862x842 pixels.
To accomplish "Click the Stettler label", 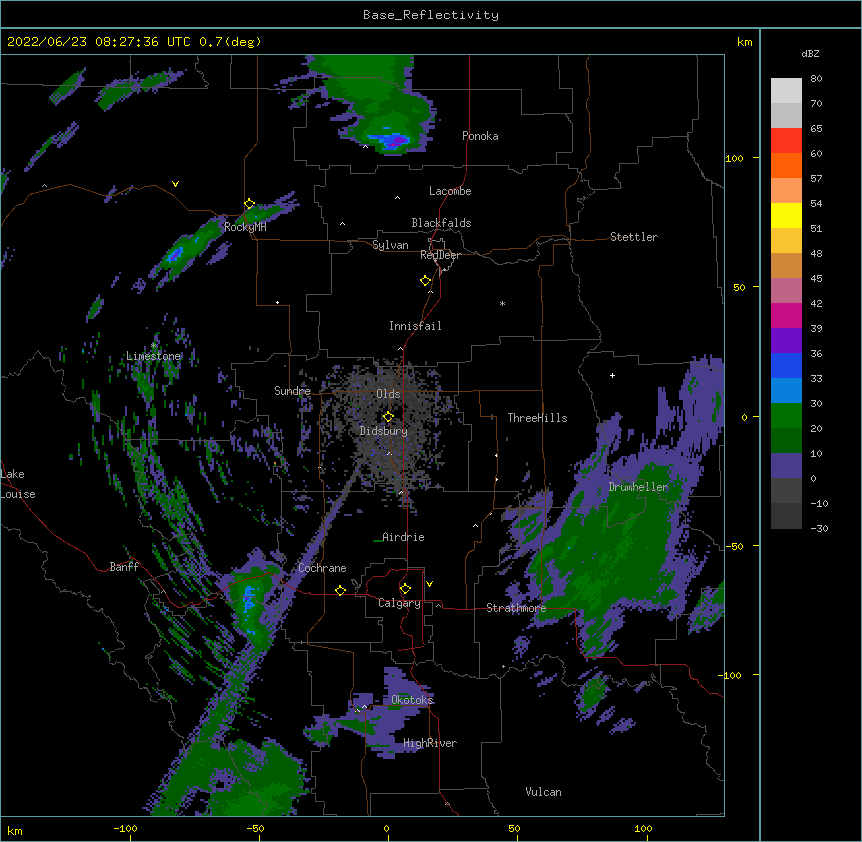I will [x=634, y=237].
